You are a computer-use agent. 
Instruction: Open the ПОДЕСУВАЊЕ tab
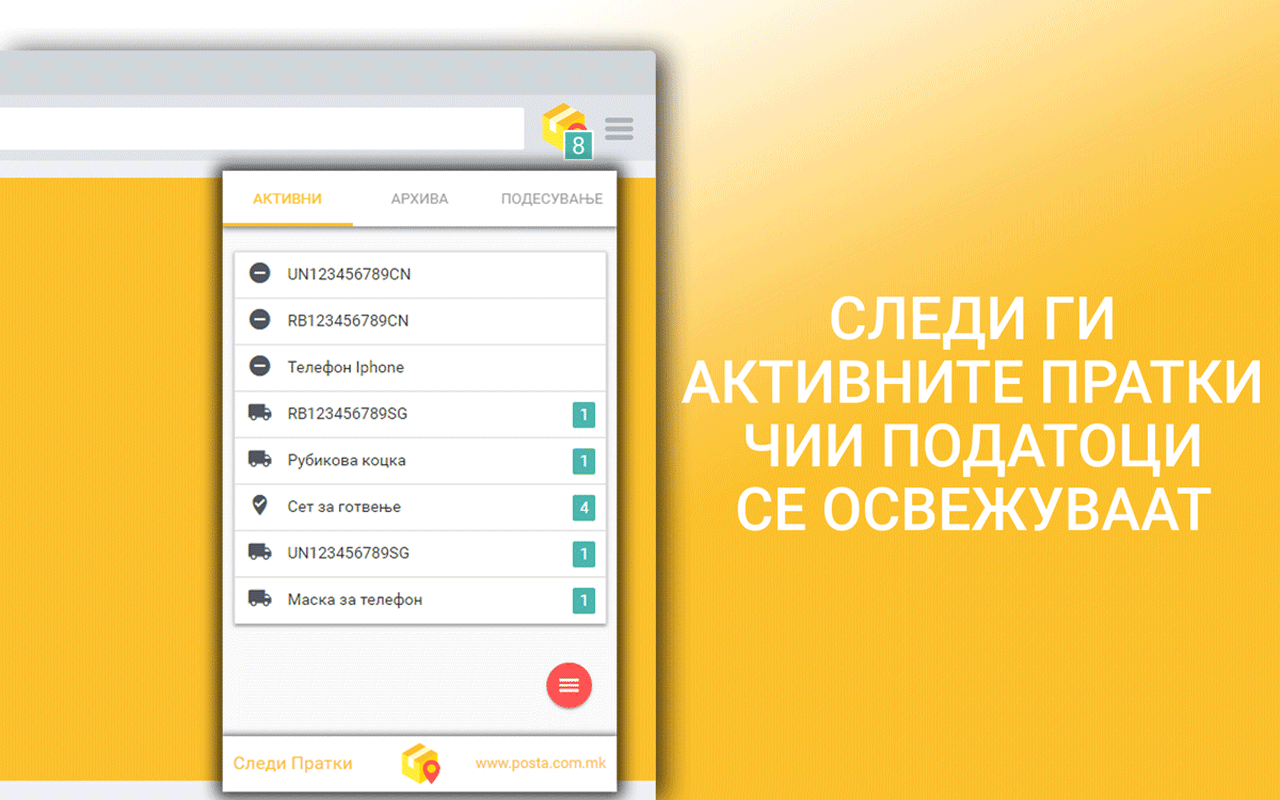coord(550,198)
